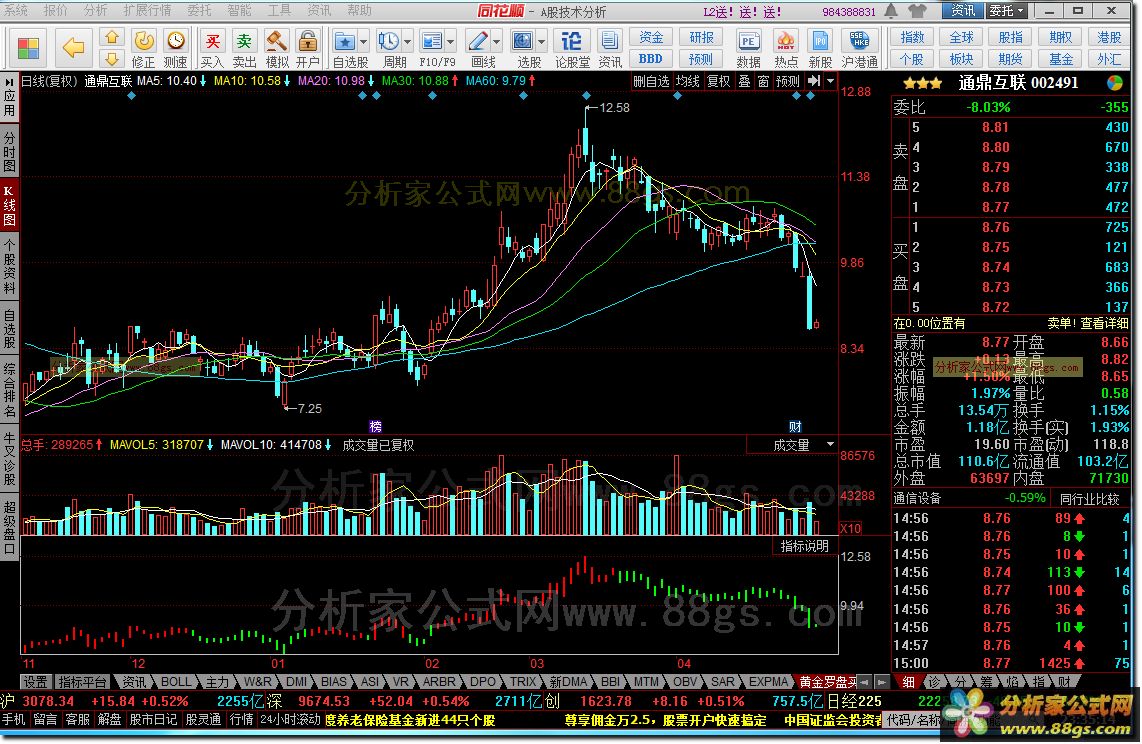Toggle the right panel collapse arrow
The width and height of the screenshot is (1142, 744).
[x=814, y=82]
